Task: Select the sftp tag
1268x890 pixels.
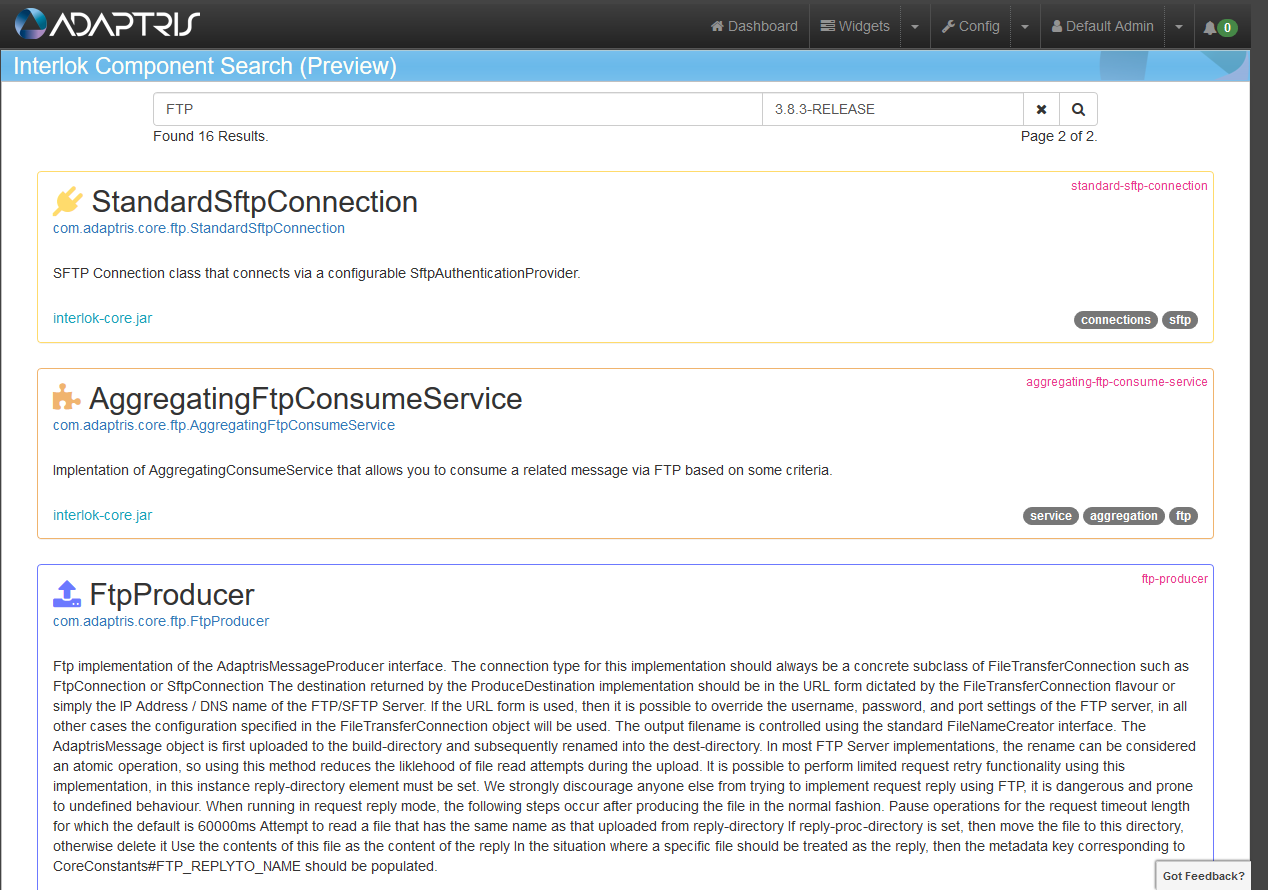Action: pyautogui.click(x=1180, y=320)
